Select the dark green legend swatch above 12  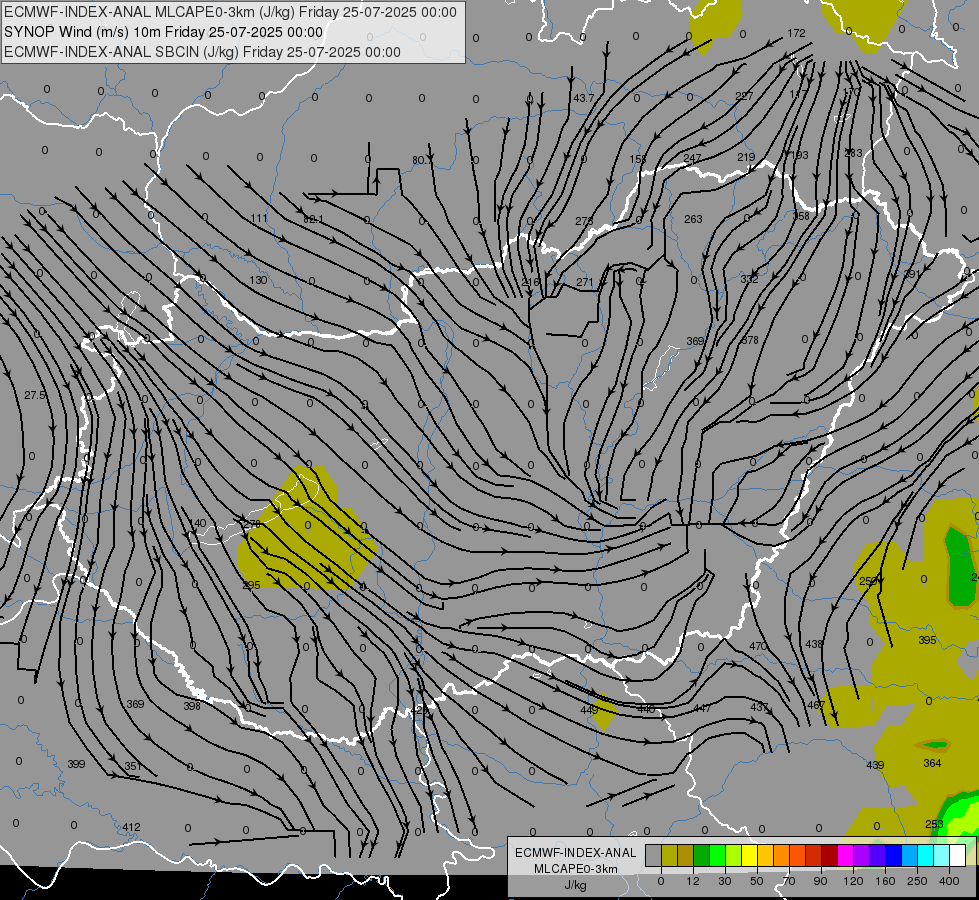pyautogui.click(x=701, y=855)
